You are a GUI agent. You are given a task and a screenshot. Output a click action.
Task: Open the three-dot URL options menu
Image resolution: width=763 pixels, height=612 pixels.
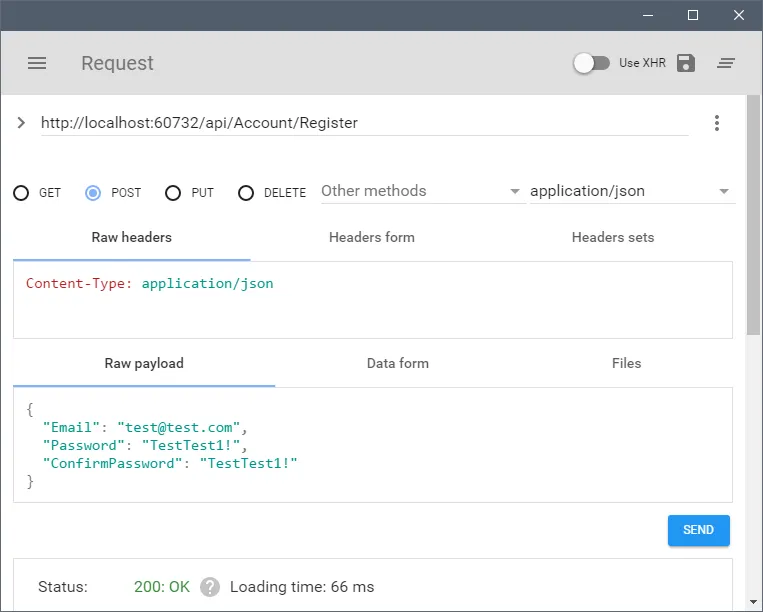[x=717, y=123]
